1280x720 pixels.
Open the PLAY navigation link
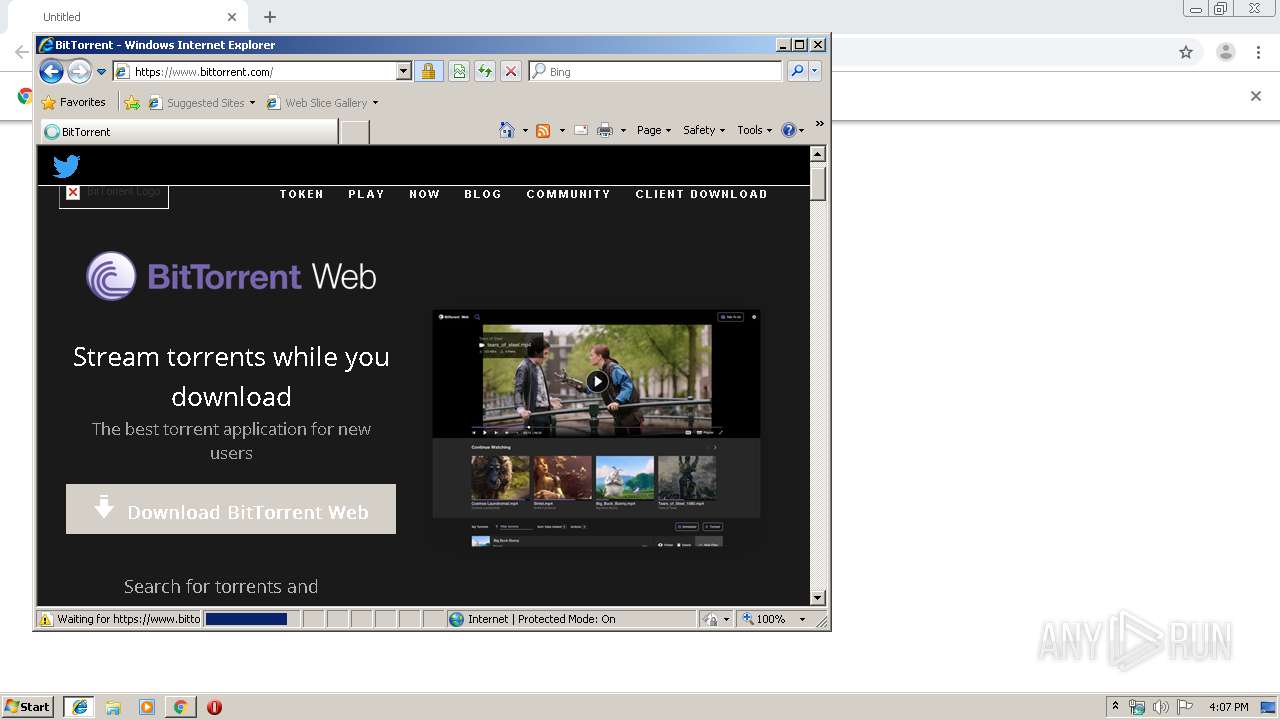366,194
